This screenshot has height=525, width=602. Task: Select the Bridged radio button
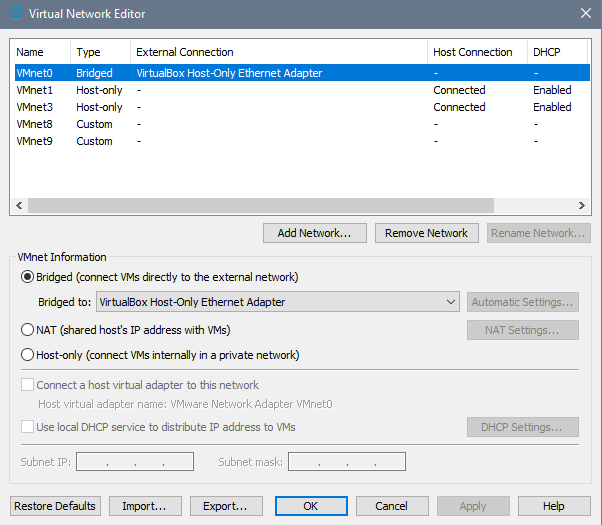click(27, 277)
